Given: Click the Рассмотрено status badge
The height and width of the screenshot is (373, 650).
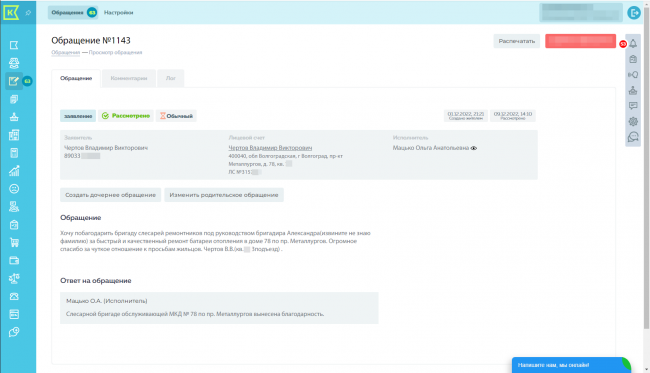Looking at the screenshot, I should [x=126, y=116].
